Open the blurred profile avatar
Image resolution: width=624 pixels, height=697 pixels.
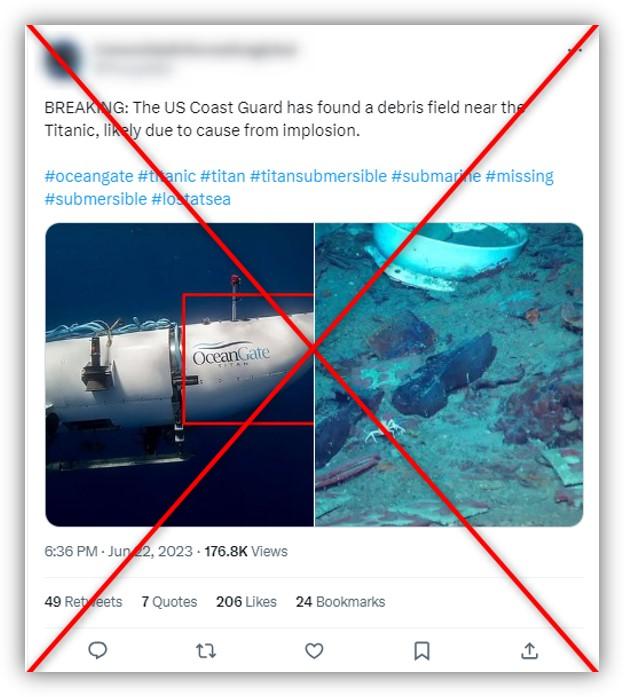tap(63, 59)
